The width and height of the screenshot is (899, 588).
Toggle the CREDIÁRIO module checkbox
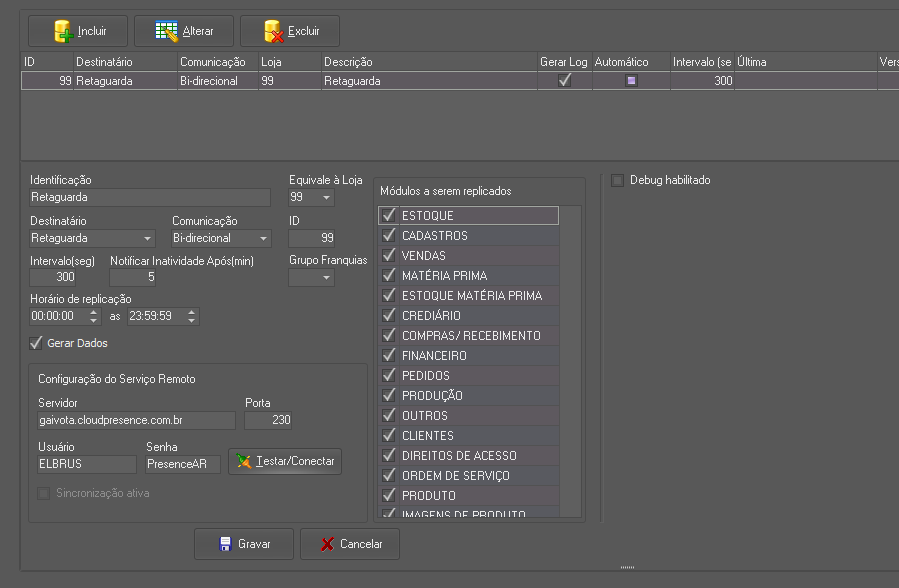pos(389,315)
